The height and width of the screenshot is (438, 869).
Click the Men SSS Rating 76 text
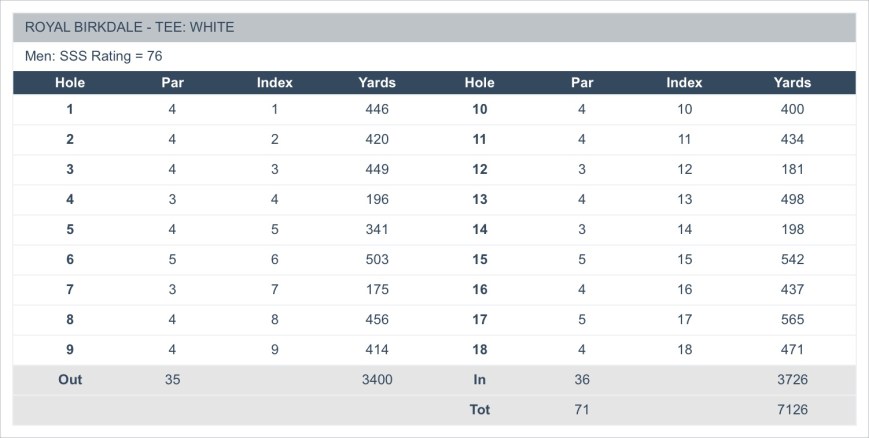pyautogui.click(x=93, y=56)
